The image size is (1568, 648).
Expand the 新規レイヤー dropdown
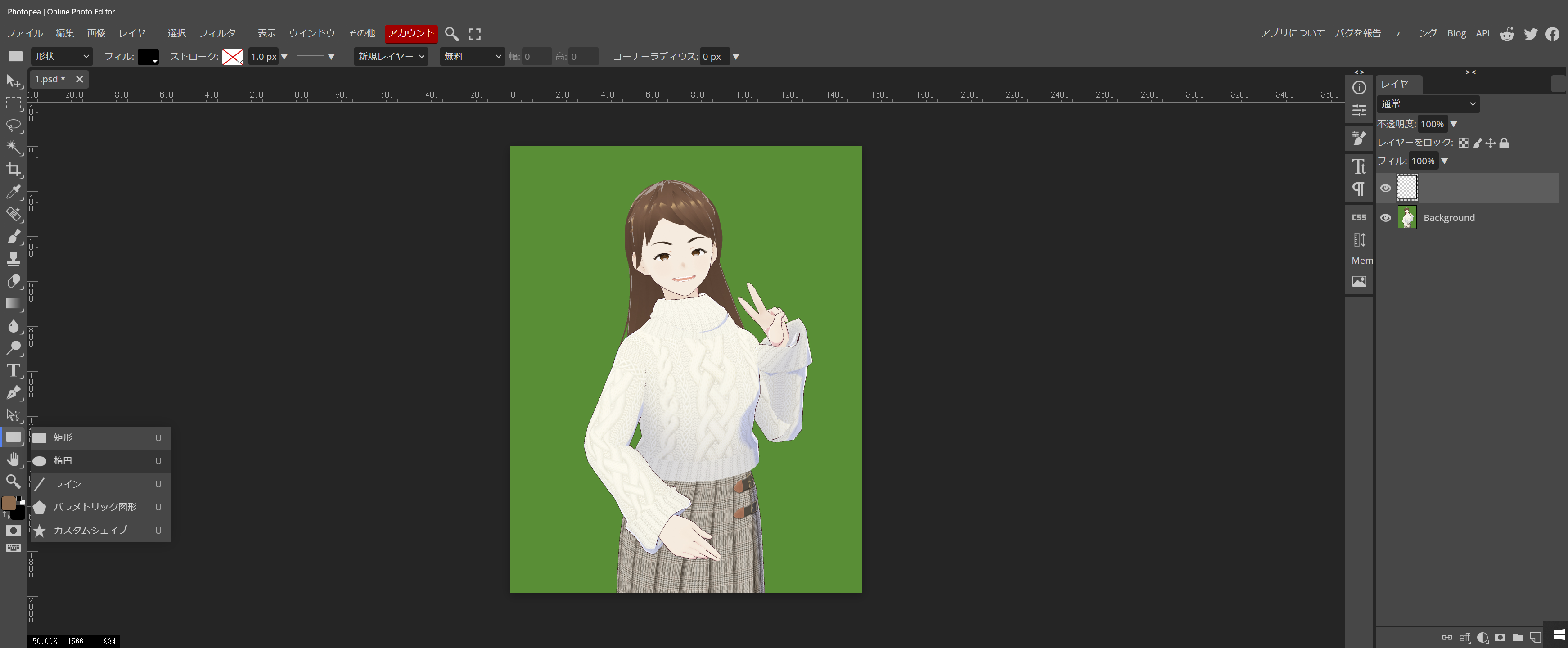(x=391, y=57)
